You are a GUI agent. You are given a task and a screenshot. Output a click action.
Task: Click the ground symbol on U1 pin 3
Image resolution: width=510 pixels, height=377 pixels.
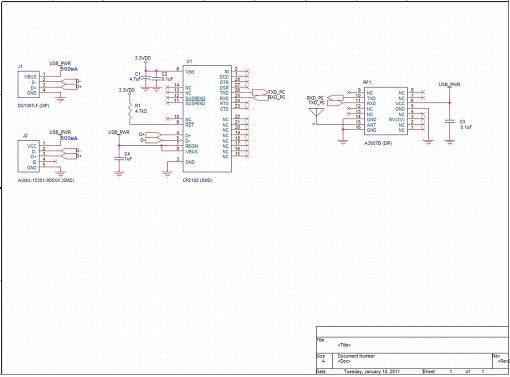(x=167, y=173)
